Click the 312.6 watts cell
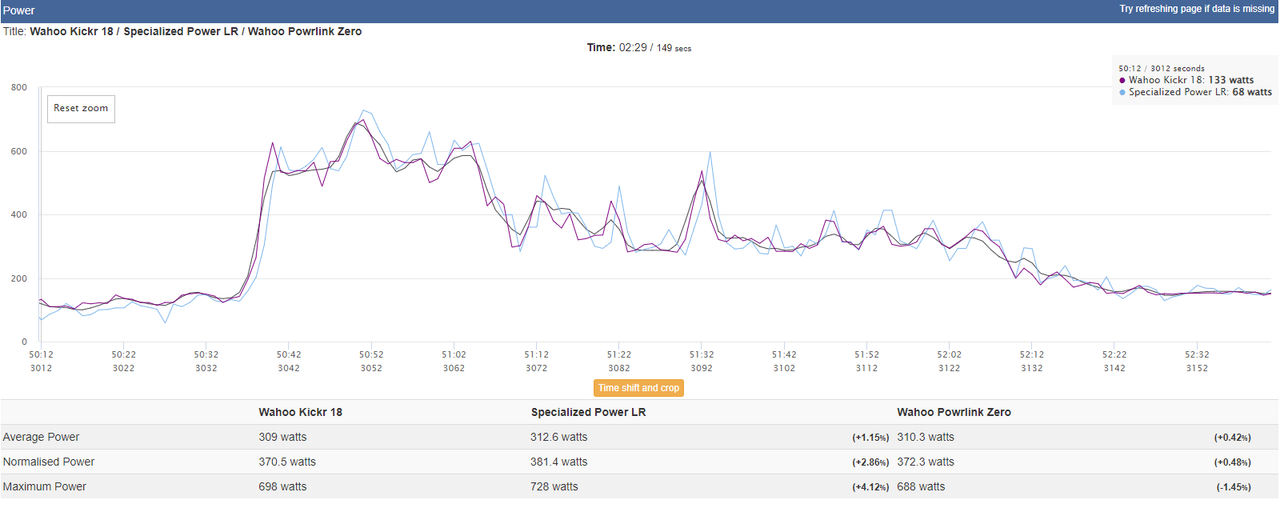 (559, 437)
